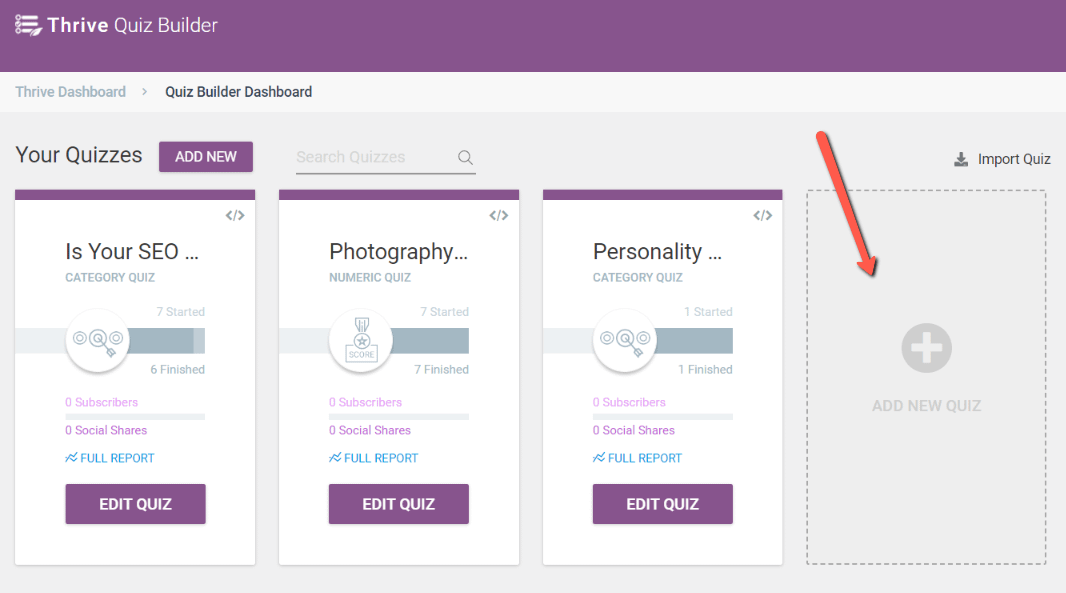The height and width of the screenshot is (593, 1066).
Task: Open embed code for Photography quiz
Action: tap(498, 216)
